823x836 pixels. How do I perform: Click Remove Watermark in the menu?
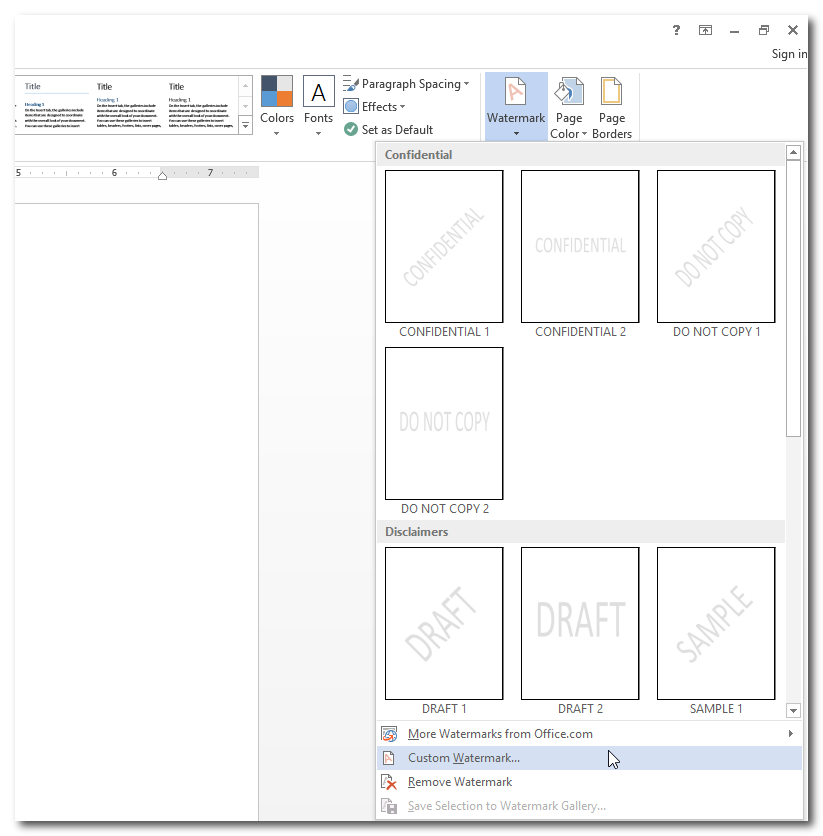pyautogui.click(x=460, y=782)
